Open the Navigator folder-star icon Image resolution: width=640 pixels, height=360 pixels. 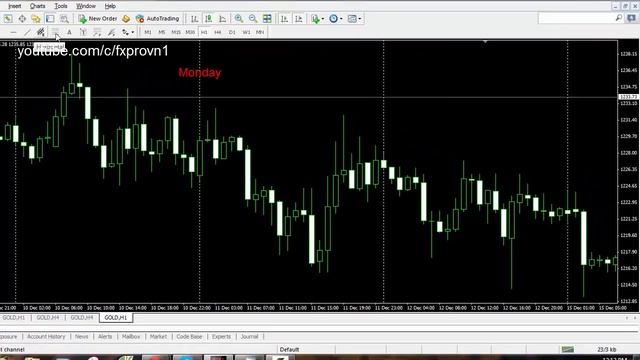click(x=36, y=19)
